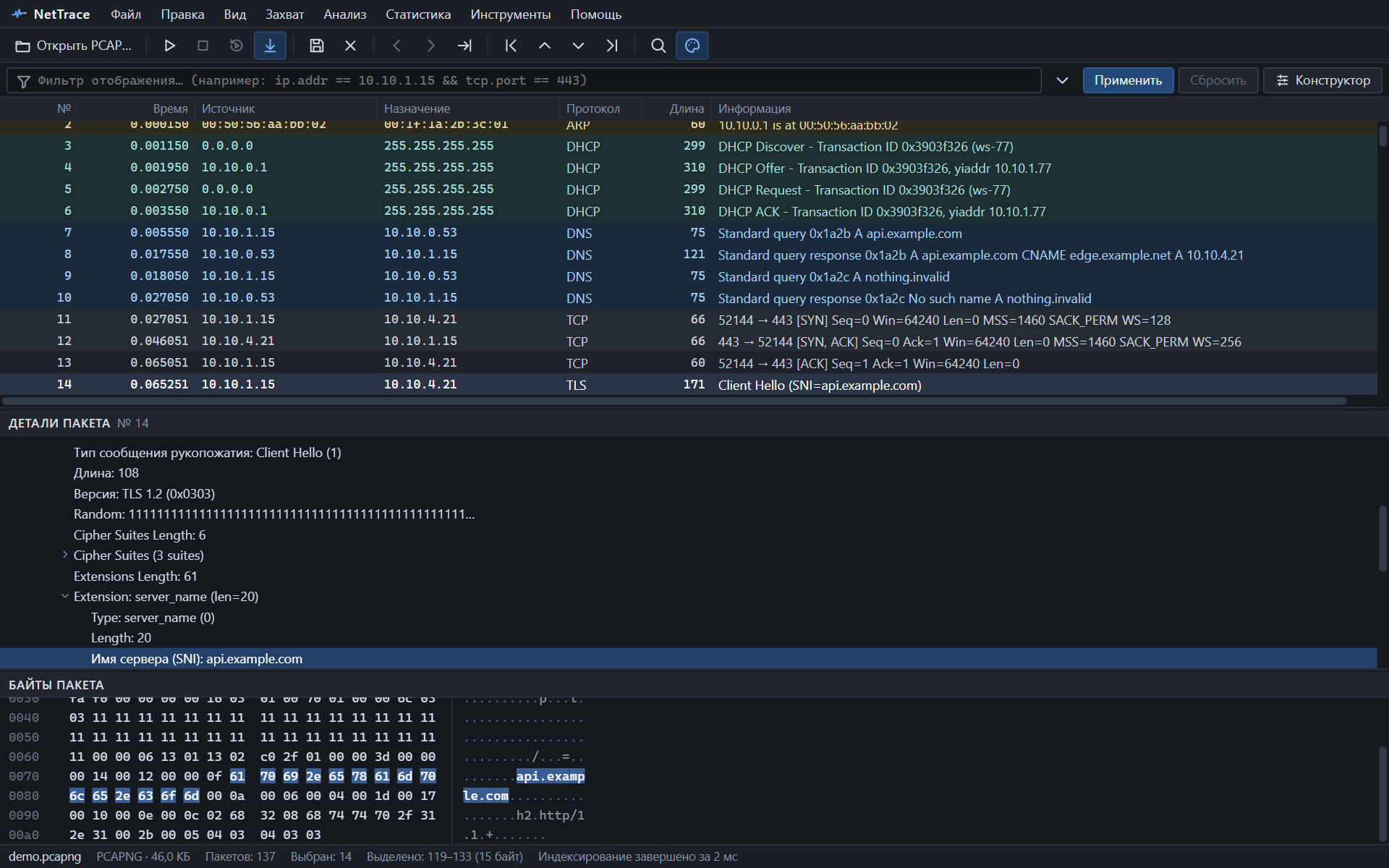The width and height of the screenshot is (1389, 868).
Task: Jump to packet with arrow-to-bar icon
Action: (x=464, y=46)
